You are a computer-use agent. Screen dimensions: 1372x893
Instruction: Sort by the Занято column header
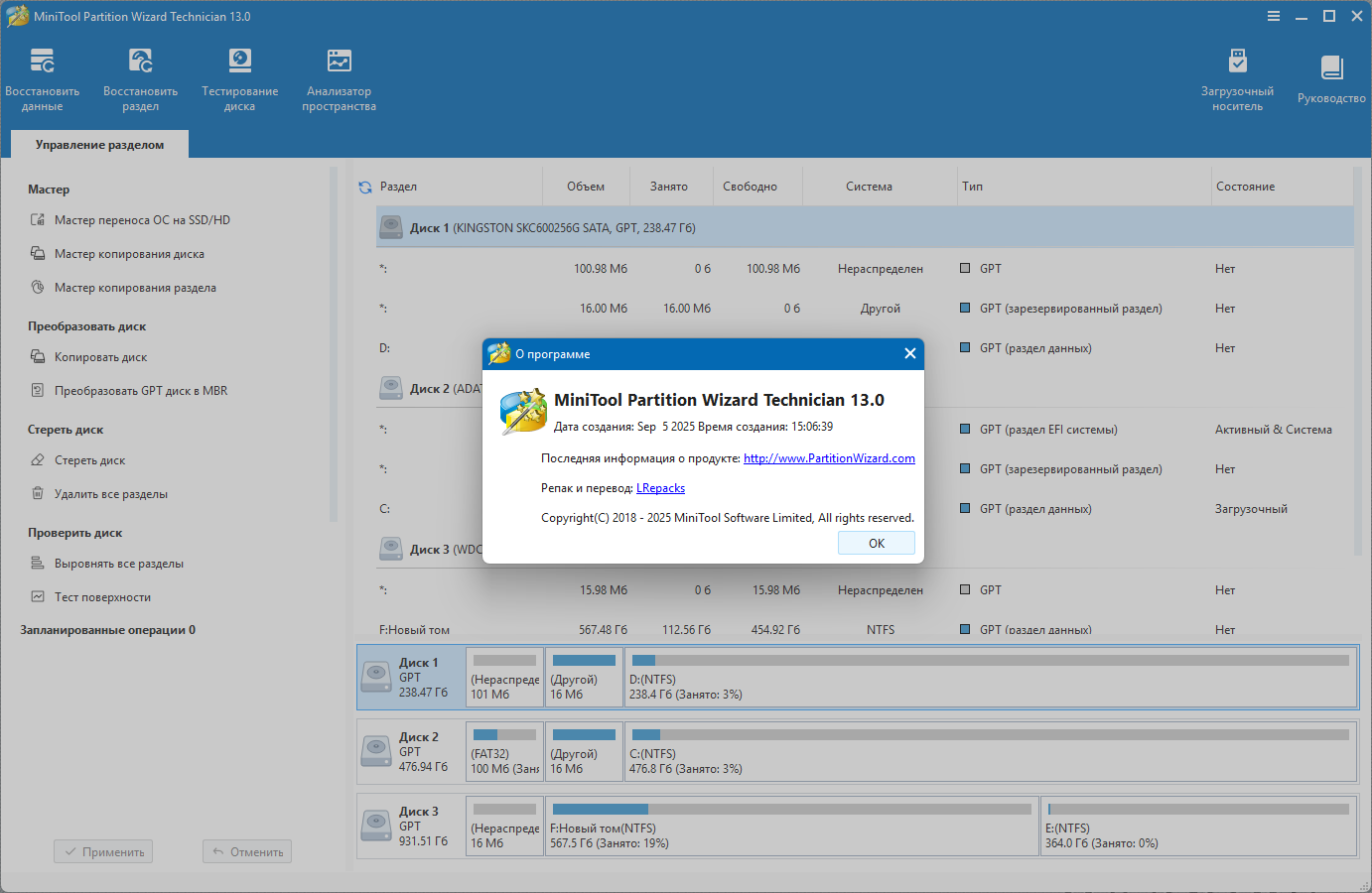(x=669, y=187)
